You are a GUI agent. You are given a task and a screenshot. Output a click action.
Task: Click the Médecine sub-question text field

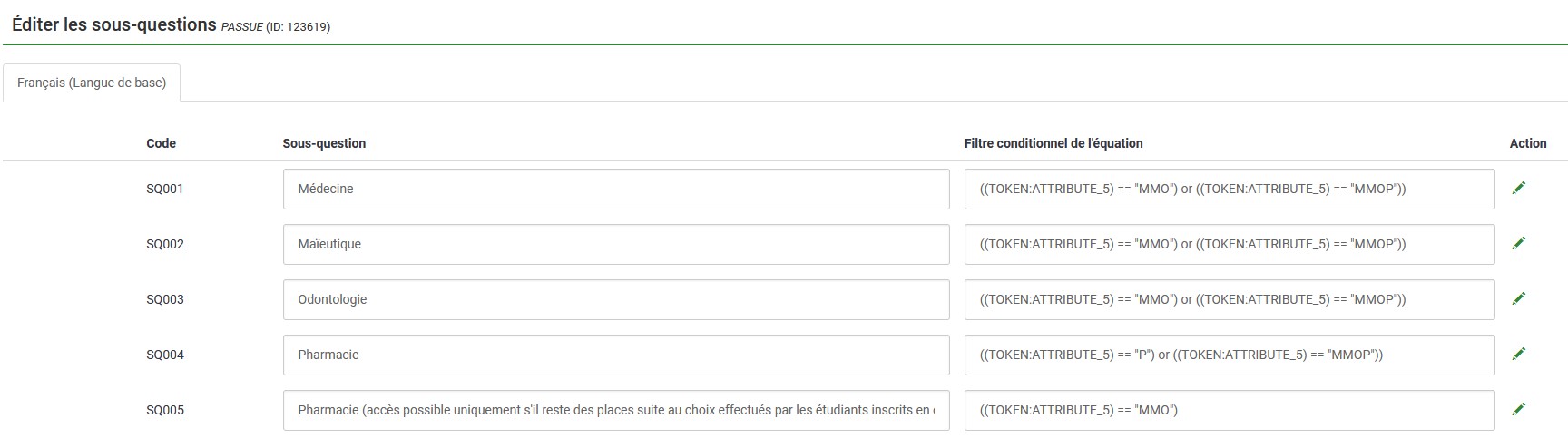click(x=615, y=189)
